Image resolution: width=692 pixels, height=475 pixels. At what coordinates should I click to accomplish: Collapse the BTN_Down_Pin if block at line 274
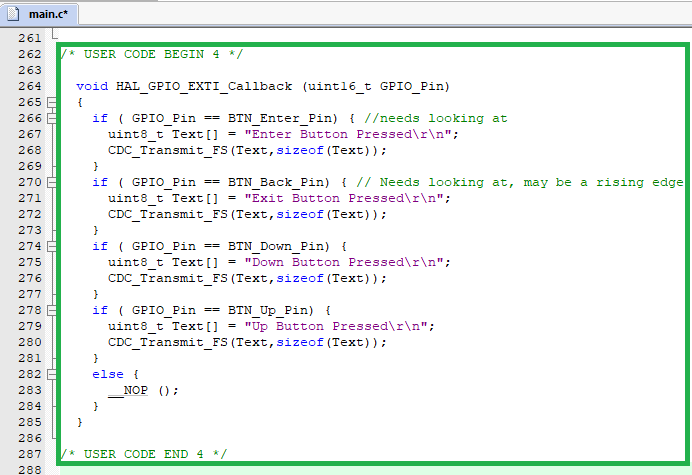52,246
